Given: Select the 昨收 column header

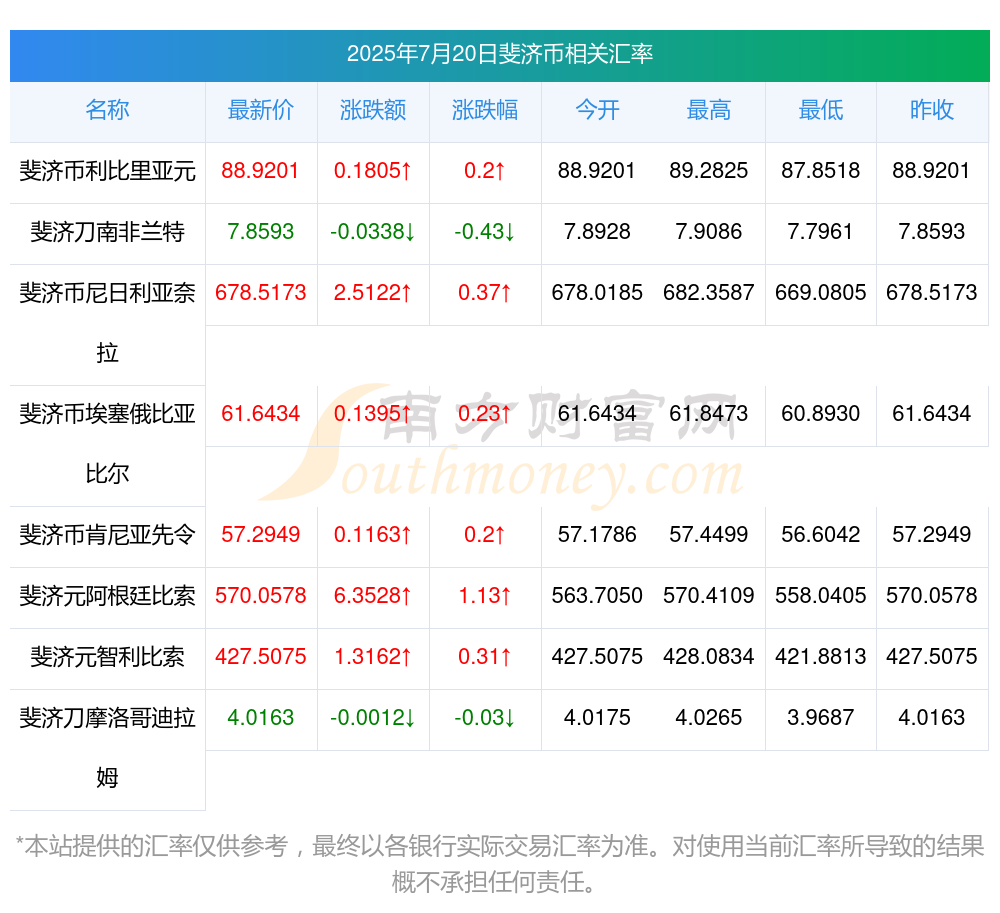Looking at the screenshot, I should (932, 110).
